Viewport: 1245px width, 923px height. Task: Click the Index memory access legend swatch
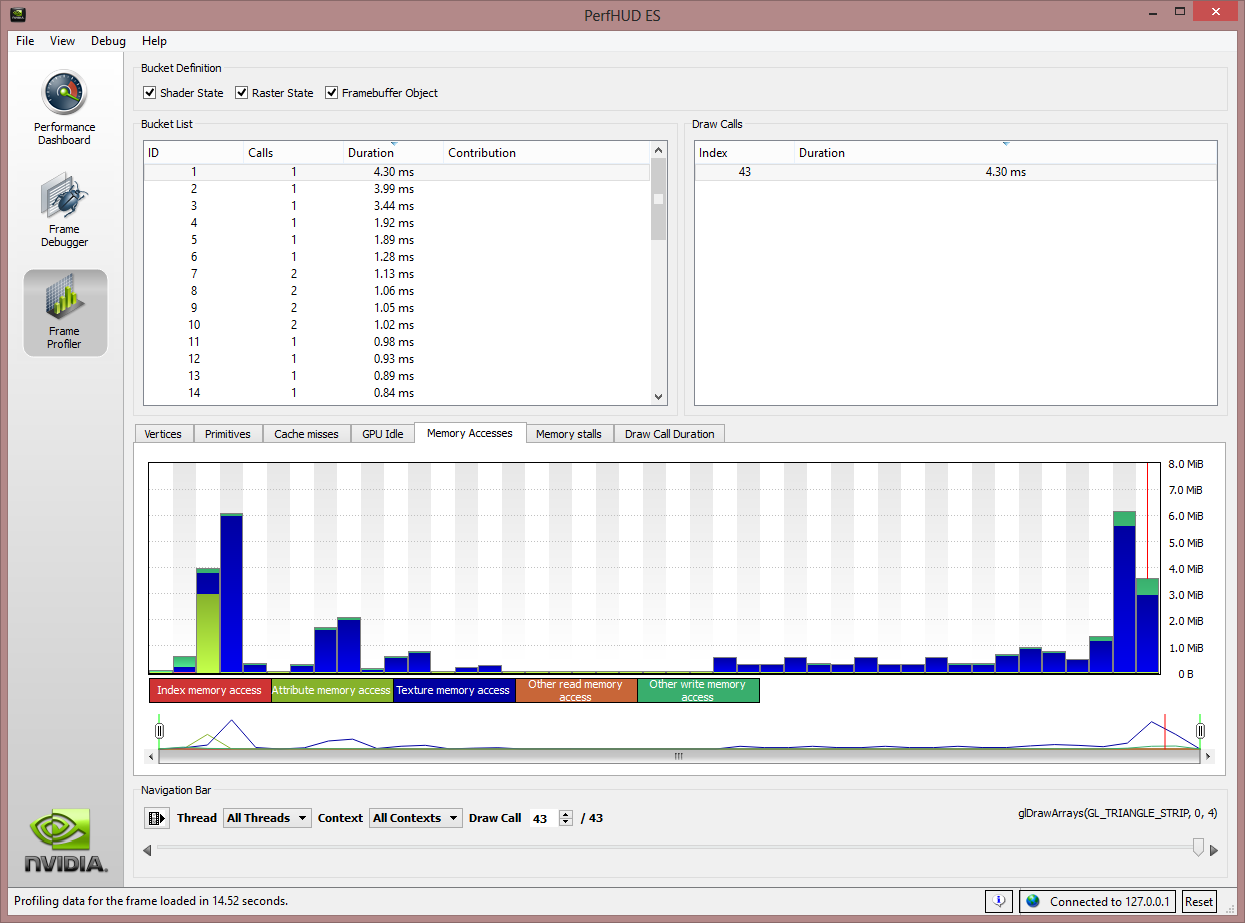[209, 690]
